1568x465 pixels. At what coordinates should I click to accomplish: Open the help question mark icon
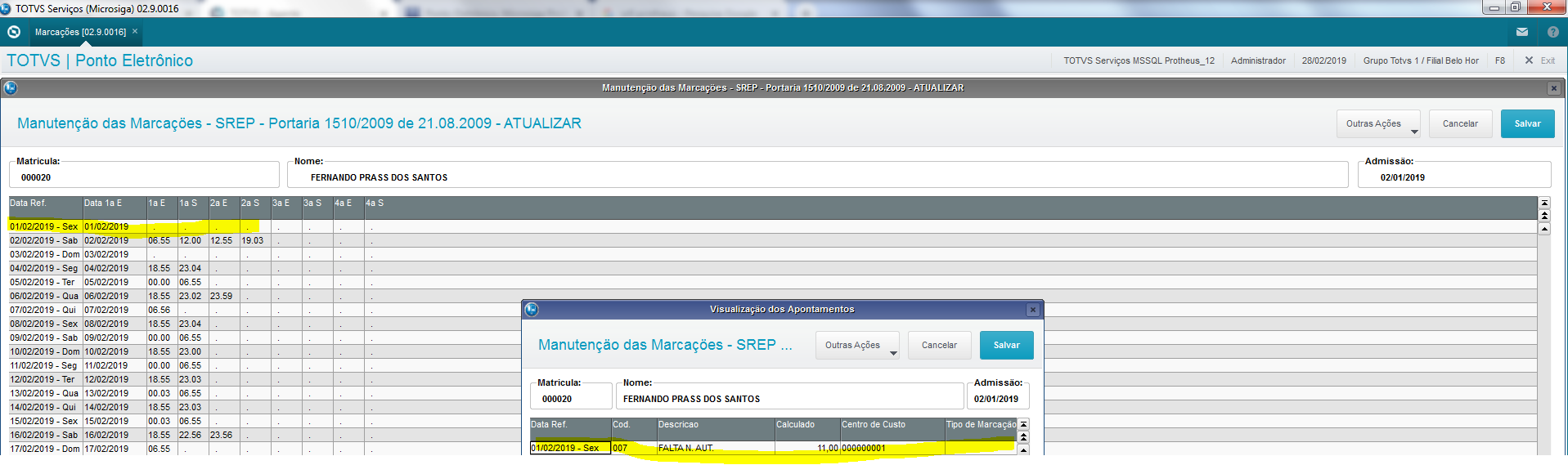(1552, 32)
